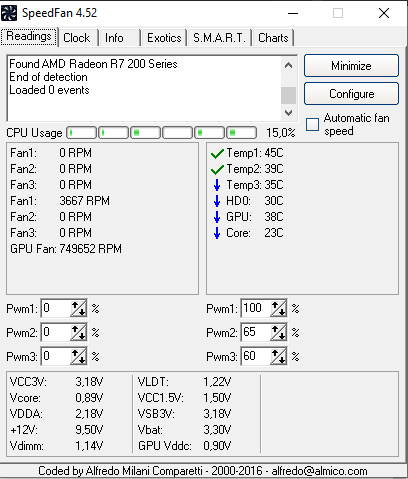Adjust right Pwm1 spinner at 100 percent

[x=278, y=309]
